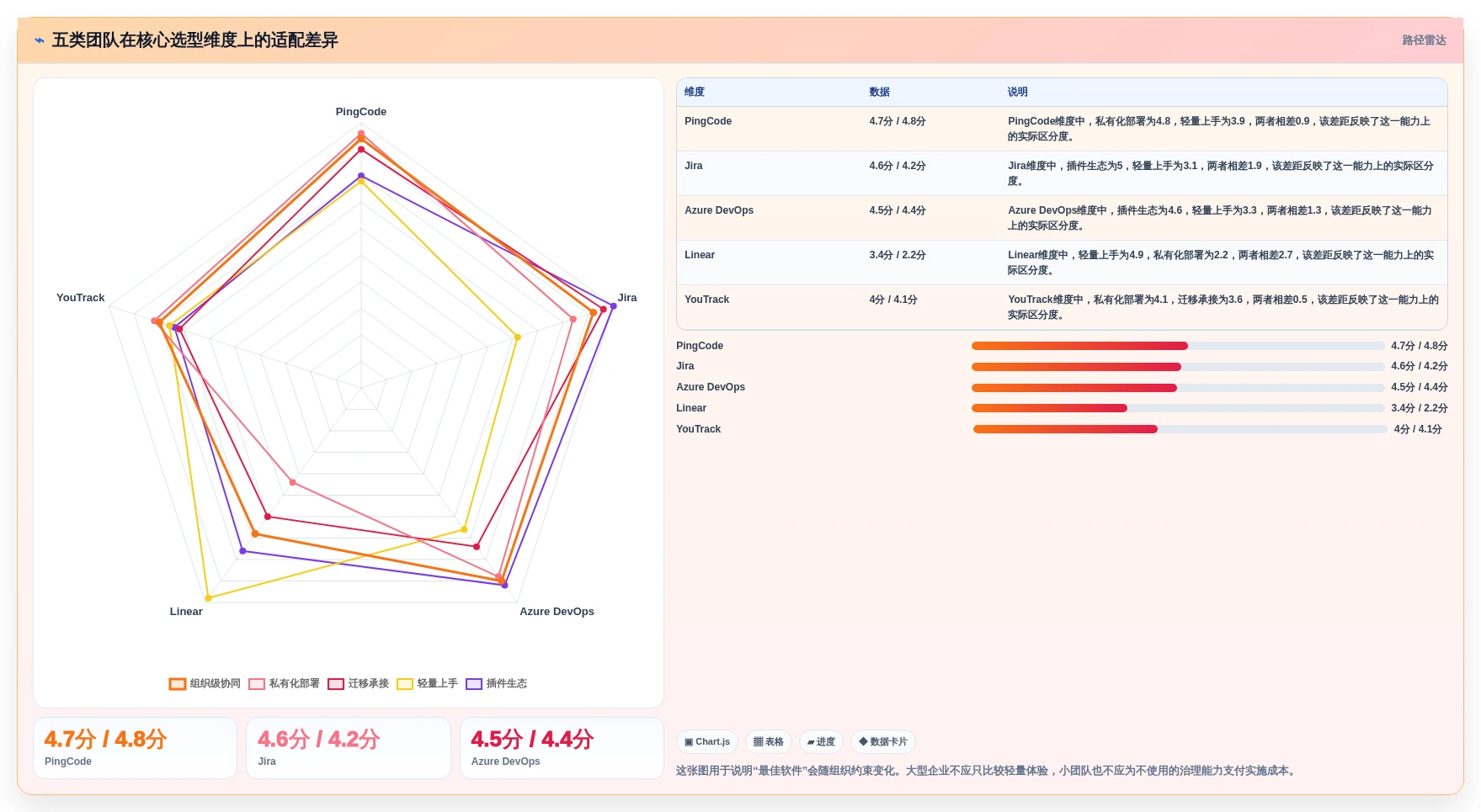Click the PingCode progress bar
The image size is (1481, 812).
pyautogui.click(x=1178, y=346)
